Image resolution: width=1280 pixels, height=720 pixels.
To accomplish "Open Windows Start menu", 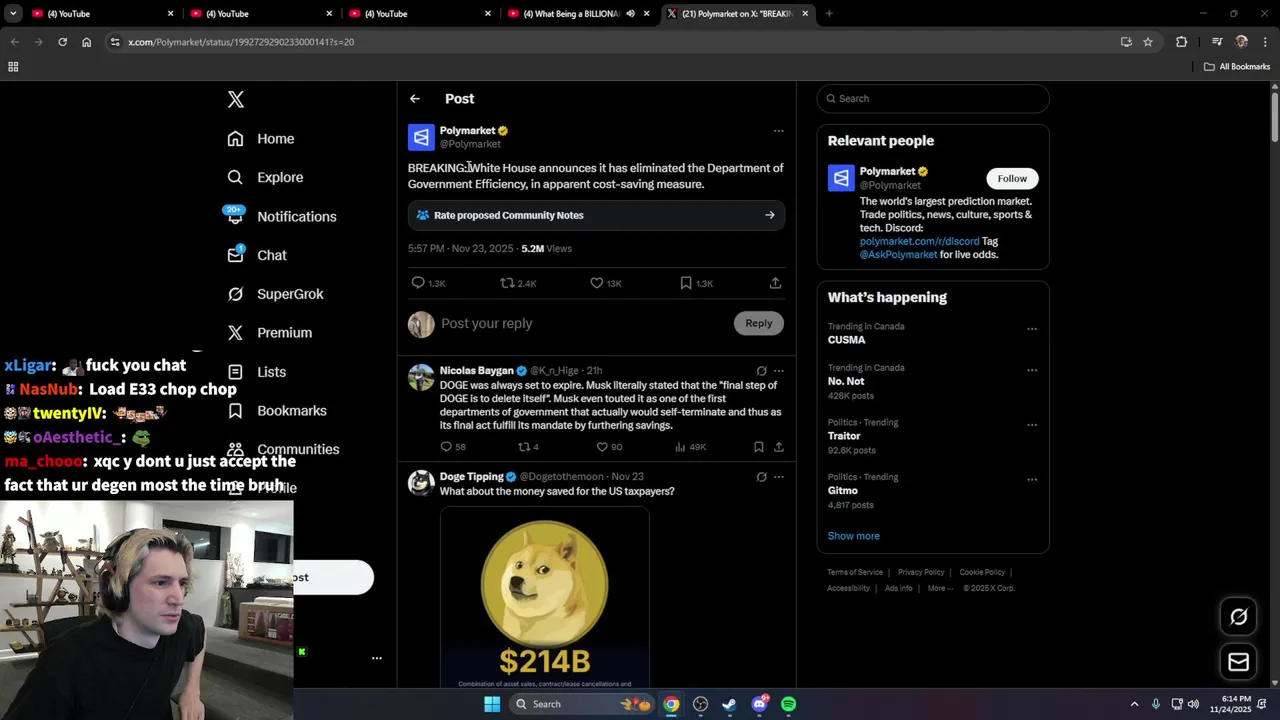I will pos(492,704).
